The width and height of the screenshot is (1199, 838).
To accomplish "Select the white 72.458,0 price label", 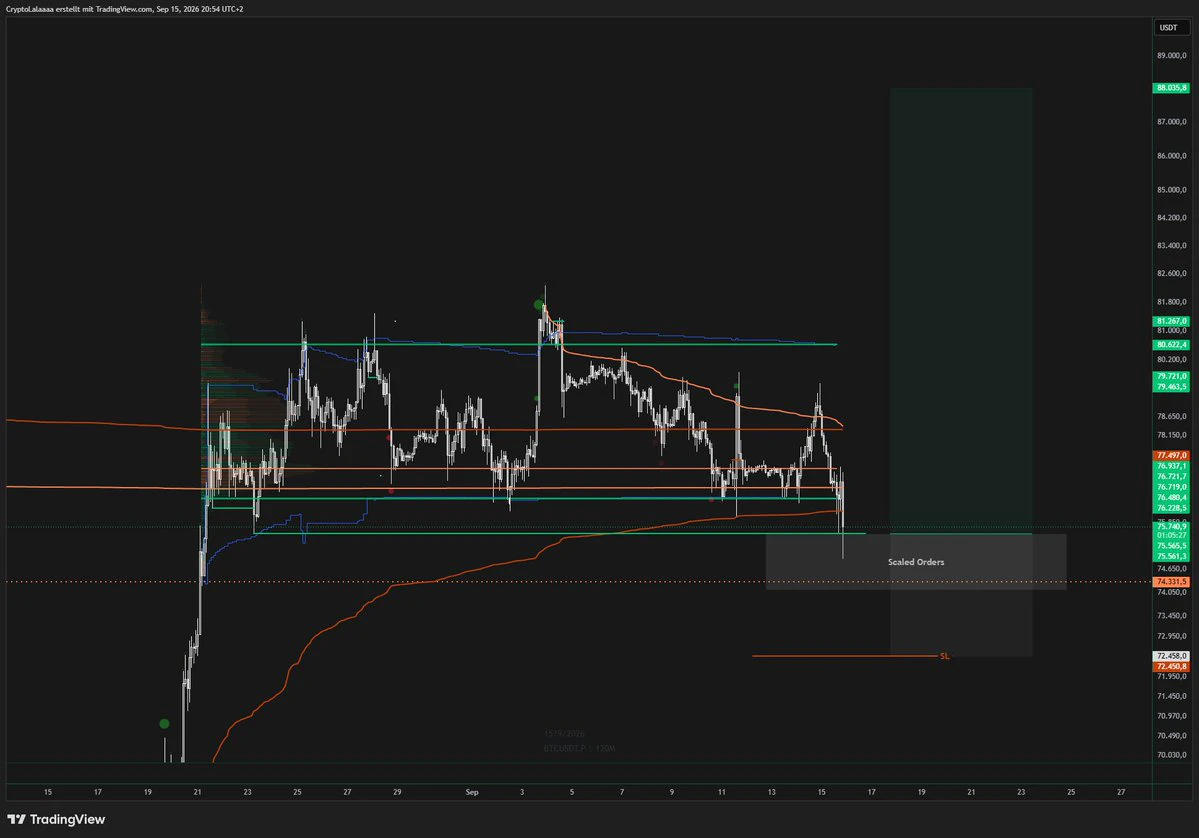I will click(x=1171, y=656).
